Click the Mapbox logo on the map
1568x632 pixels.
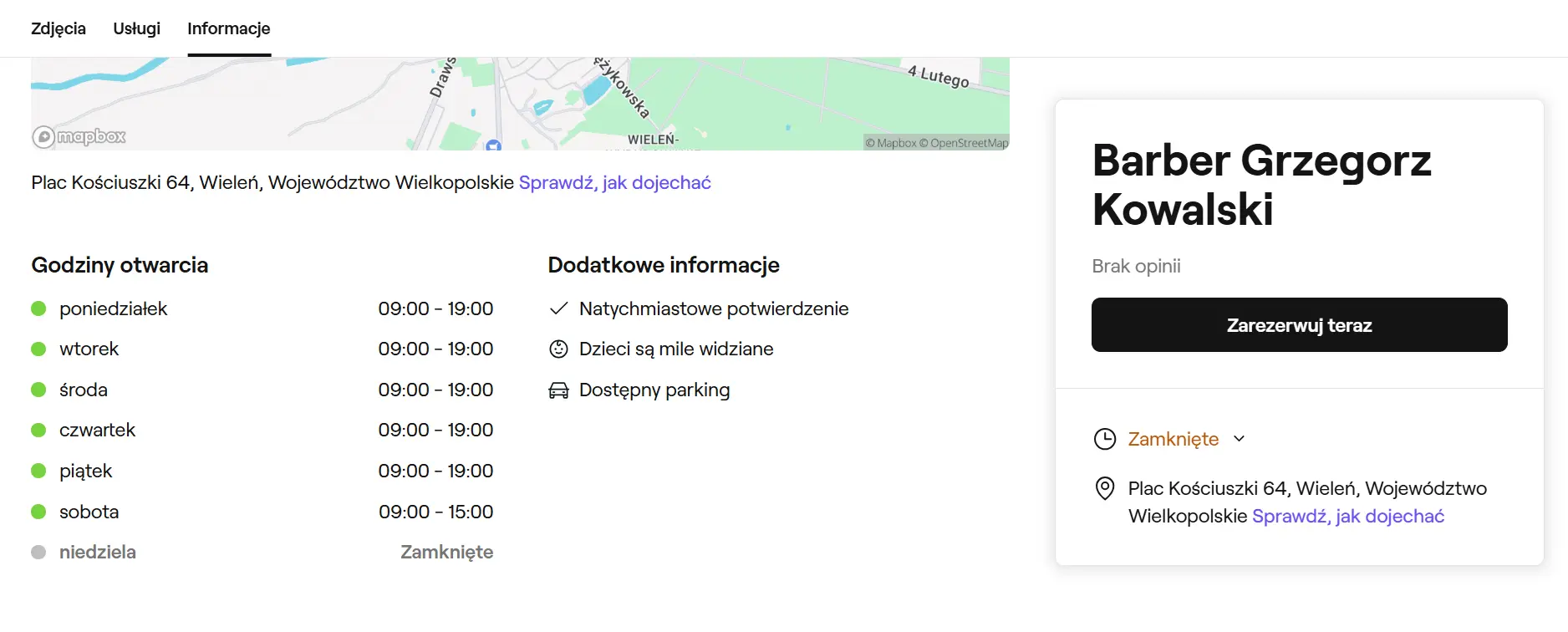[x=79, y=136]
